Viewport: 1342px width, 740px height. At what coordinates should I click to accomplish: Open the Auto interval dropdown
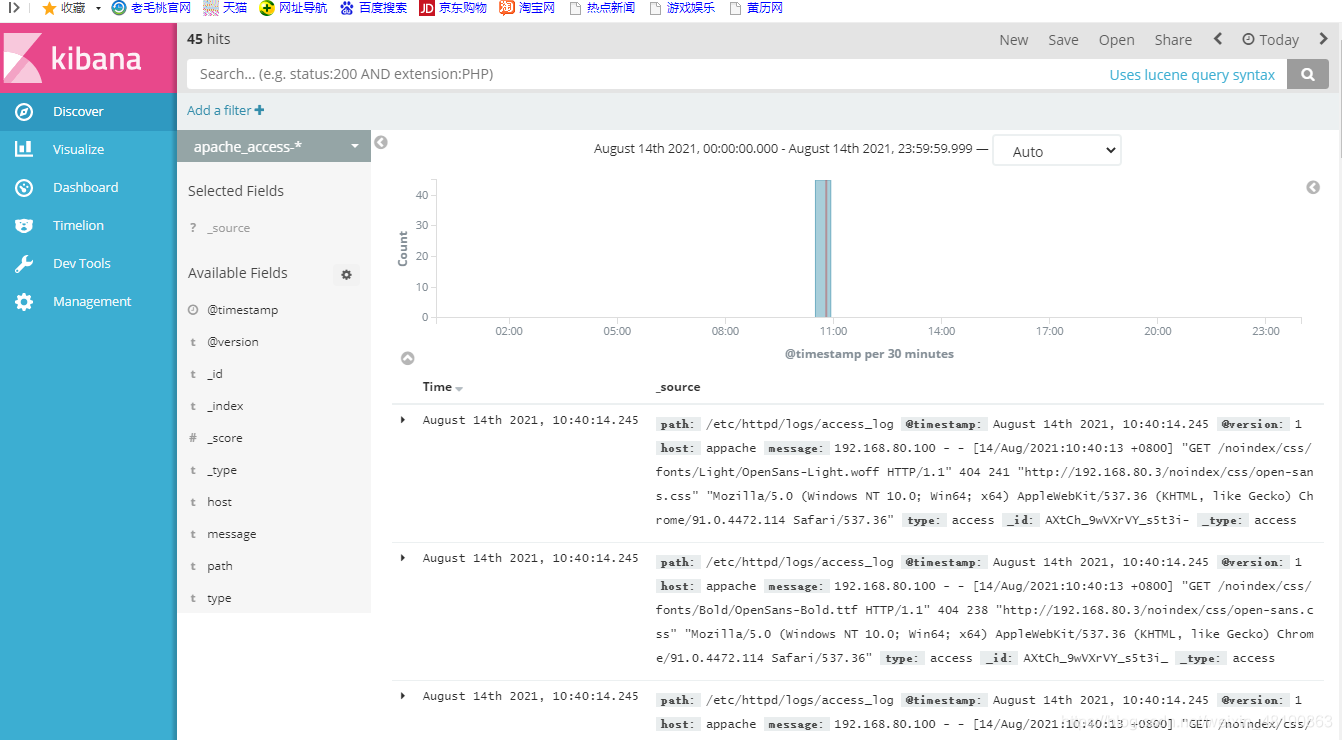tap(1057, 151)
